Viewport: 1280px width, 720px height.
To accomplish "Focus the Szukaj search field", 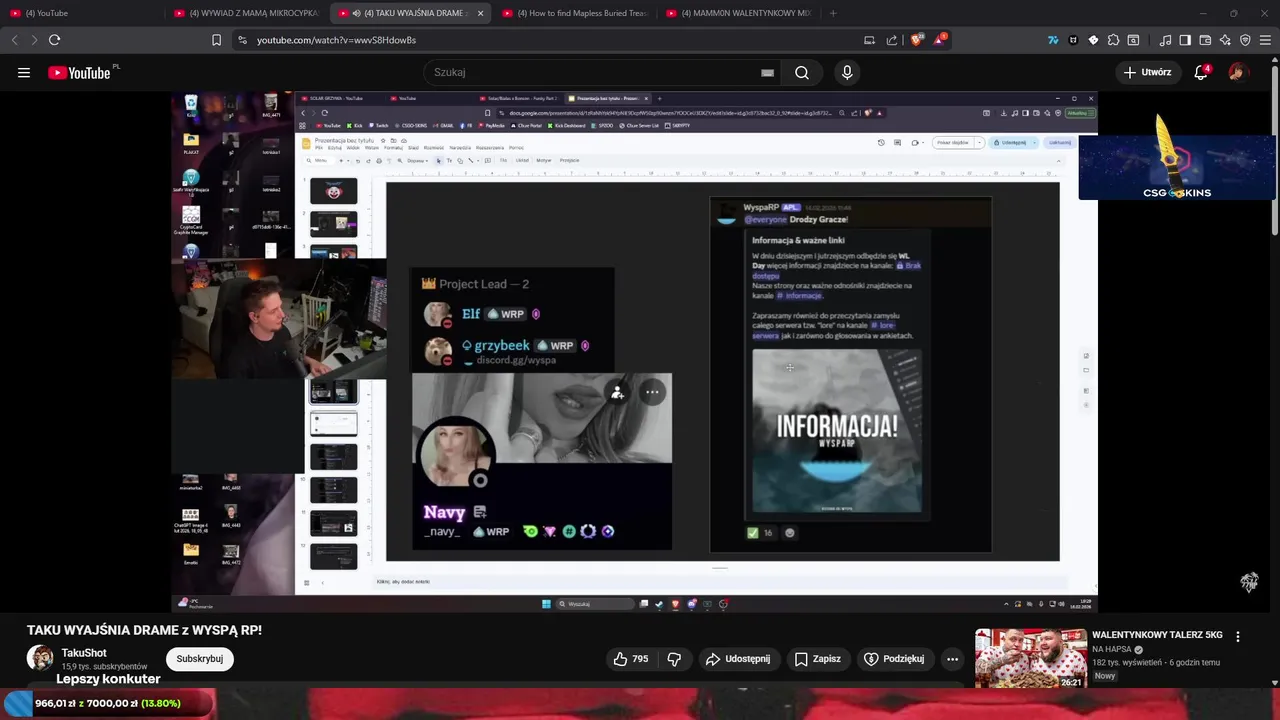I will click(595, 72).
